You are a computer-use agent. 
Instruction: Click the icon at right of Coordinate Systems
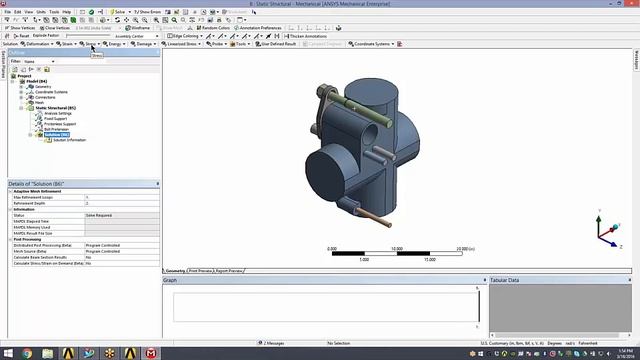(400, 44)
